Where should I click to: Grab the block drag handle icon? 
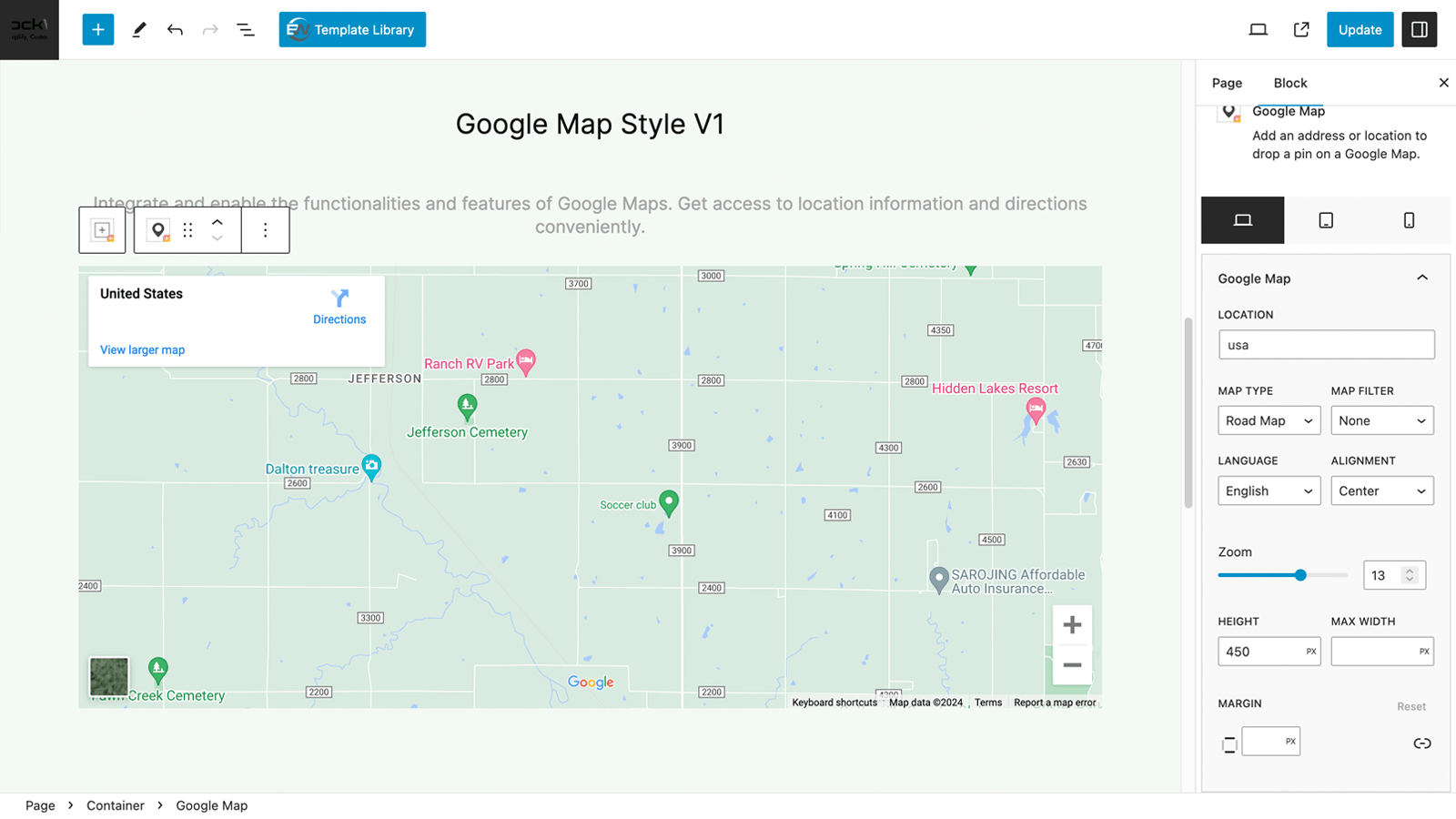pos(188,230)
